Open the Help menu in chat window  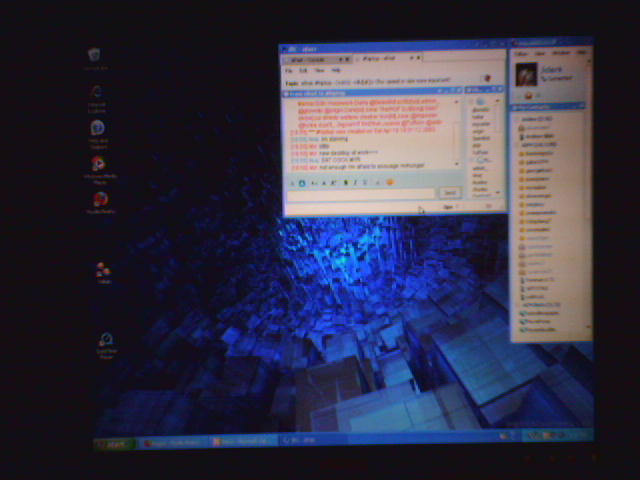coord(336,70)
